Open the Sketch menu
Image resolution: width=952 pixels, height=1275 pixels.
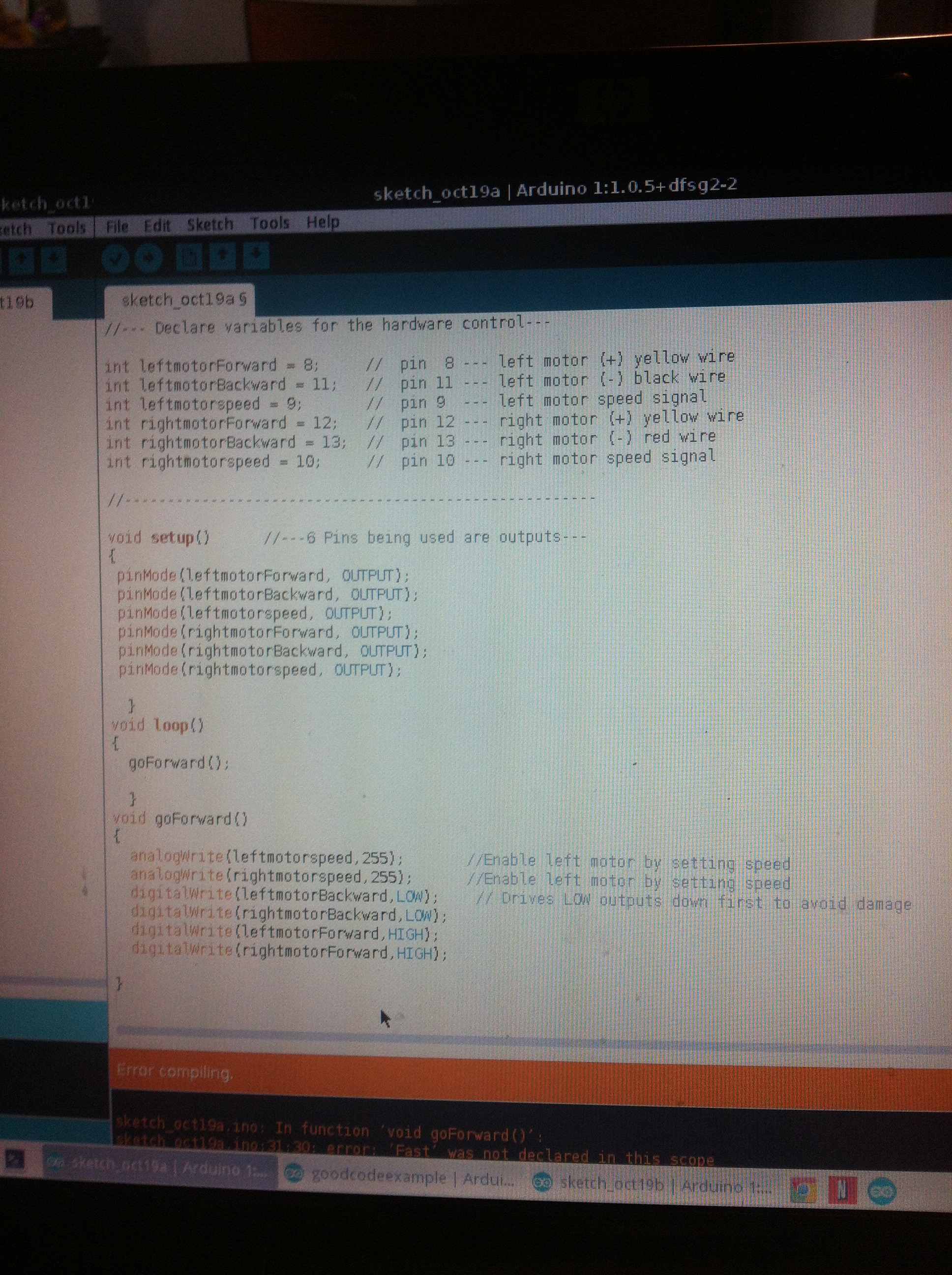click(x=210, y=224)
